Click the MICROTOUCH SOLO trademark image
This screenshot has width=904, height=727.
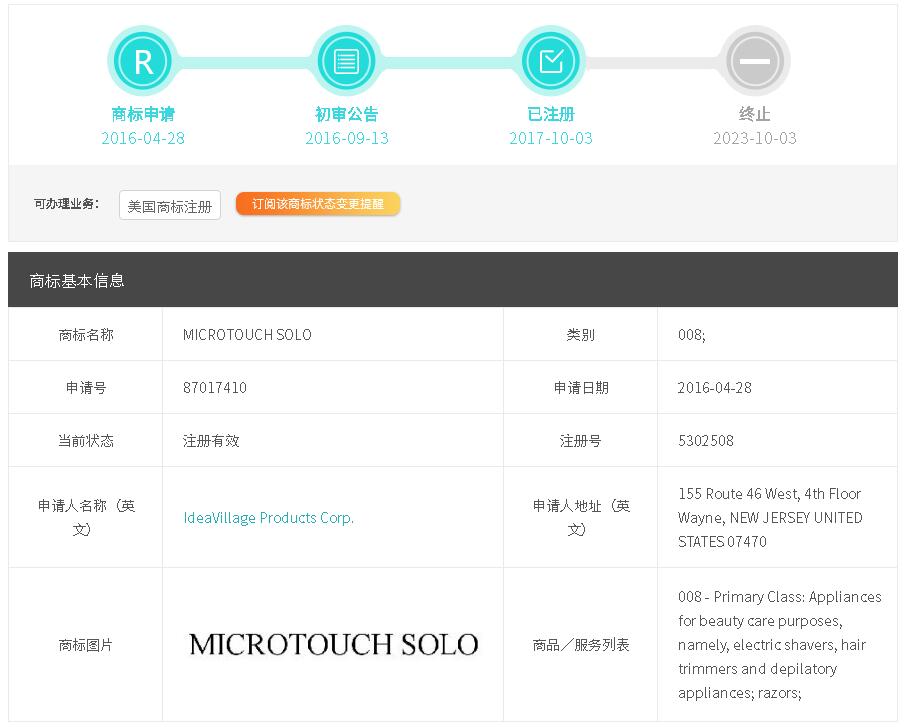pyautogui.click(x=333, y=644)
